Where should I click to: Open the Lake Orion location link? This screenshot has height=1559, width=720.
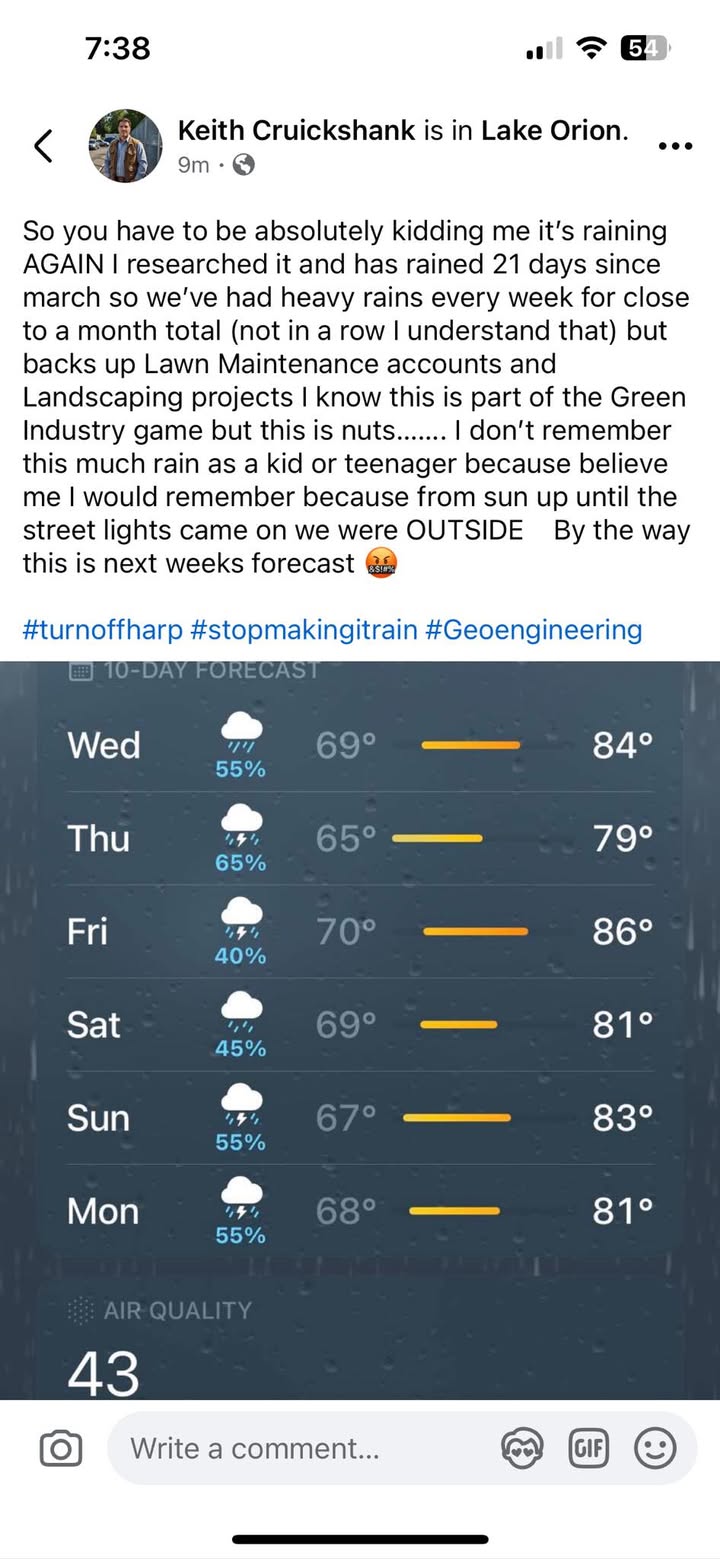(x=551, y=129)
